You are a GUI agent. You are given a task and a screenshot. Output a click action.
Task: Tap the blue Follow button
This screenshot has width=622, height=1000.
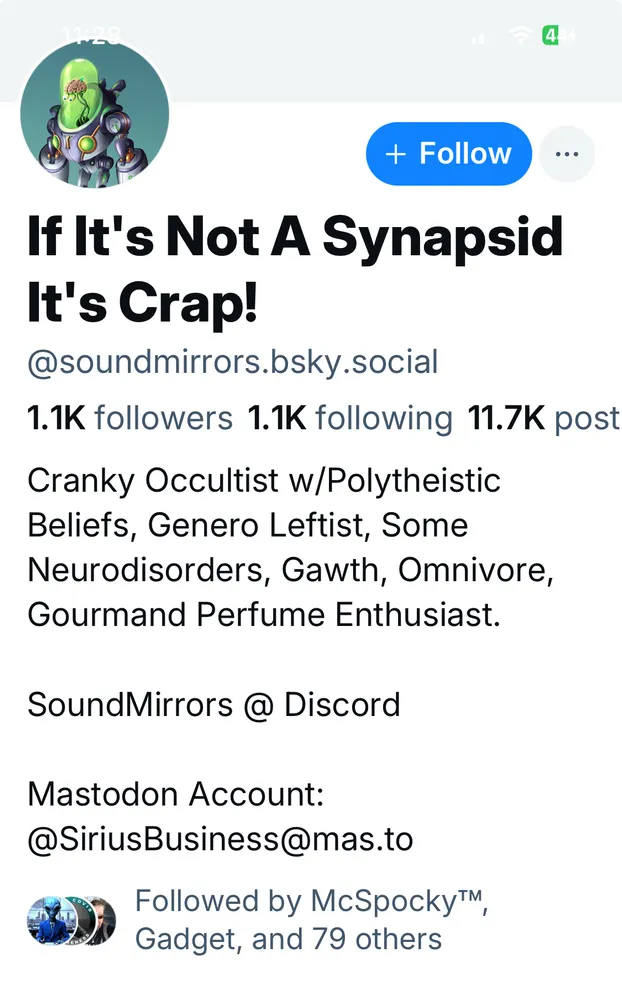point(448,154)
